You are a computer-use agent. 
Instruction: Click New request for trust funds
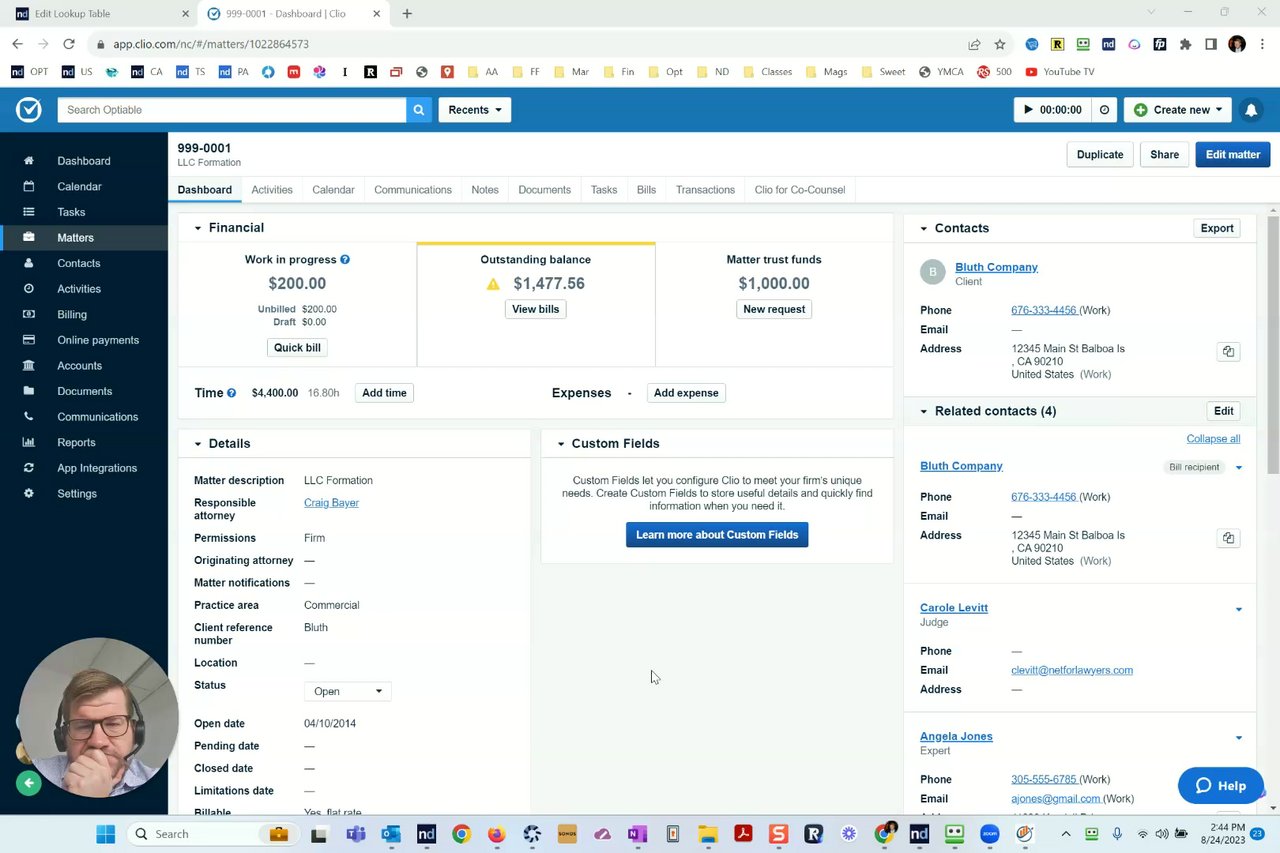pos(774,309)
